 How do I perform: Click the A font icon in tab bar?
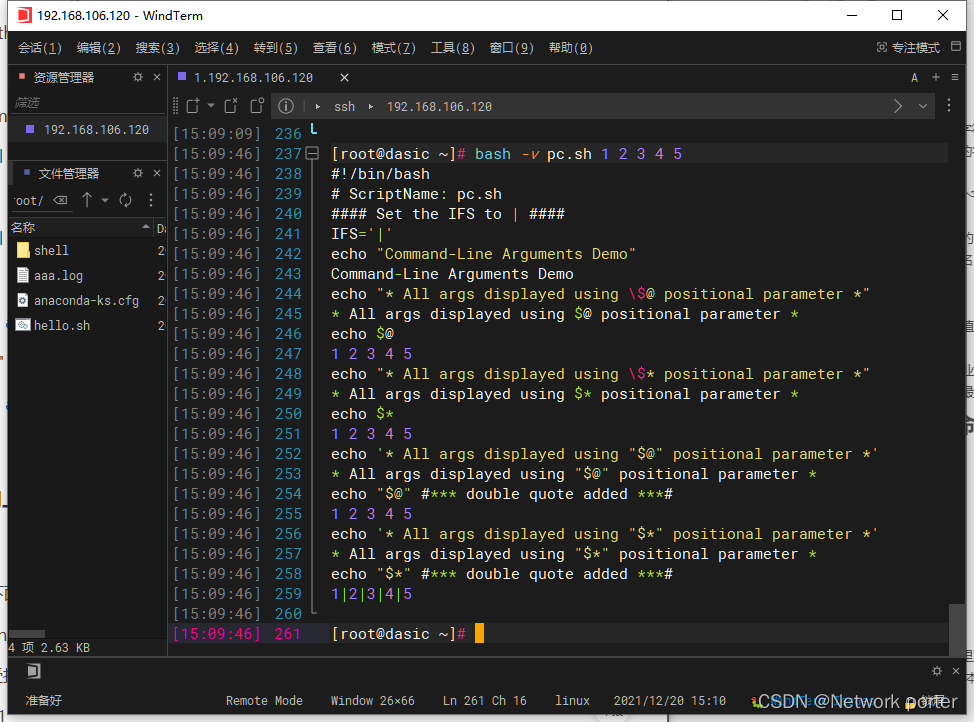coord(914,78)
